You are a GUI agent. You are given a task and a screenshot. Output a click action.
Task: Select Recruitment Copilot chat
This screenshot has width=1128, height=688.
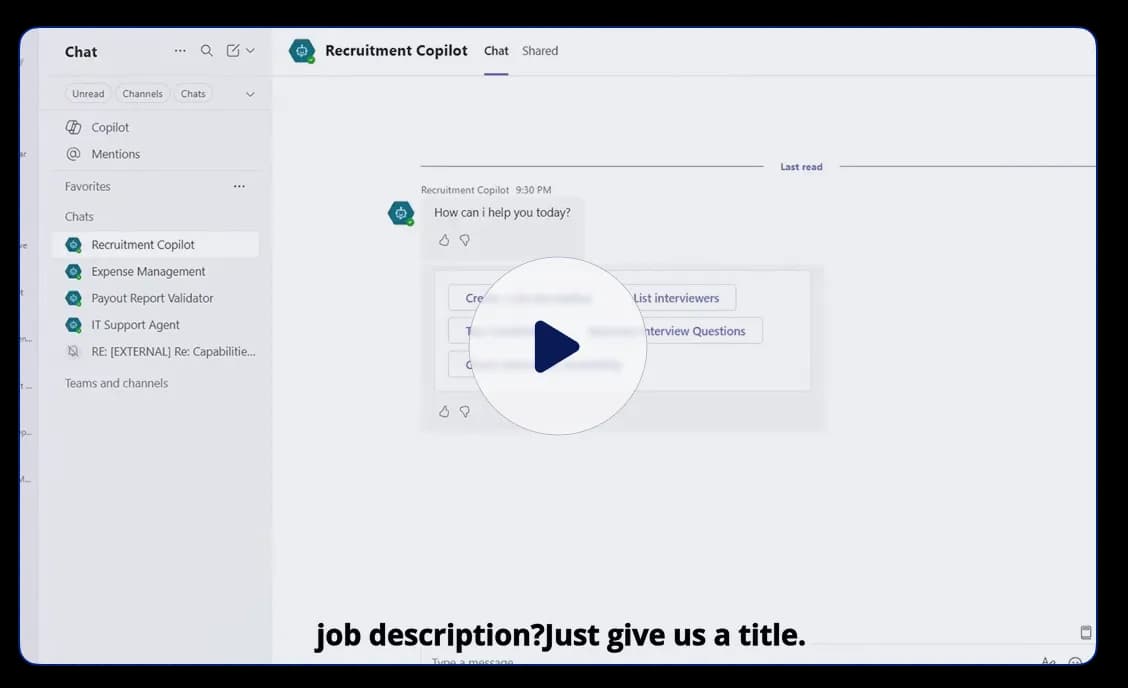[155, 245]
